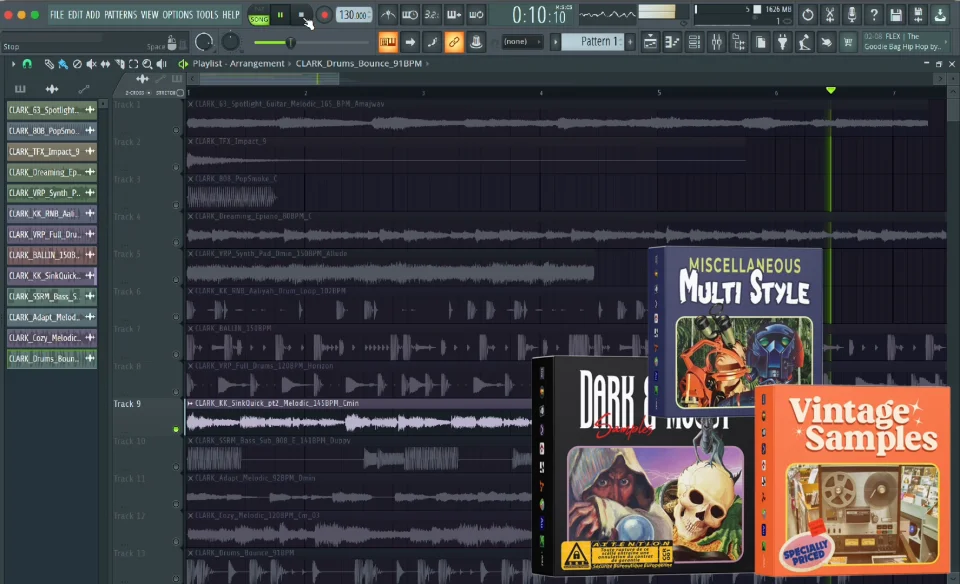Open the playlist menu arrow
This screenshot has height=584, width=960.
pos(13,64)
